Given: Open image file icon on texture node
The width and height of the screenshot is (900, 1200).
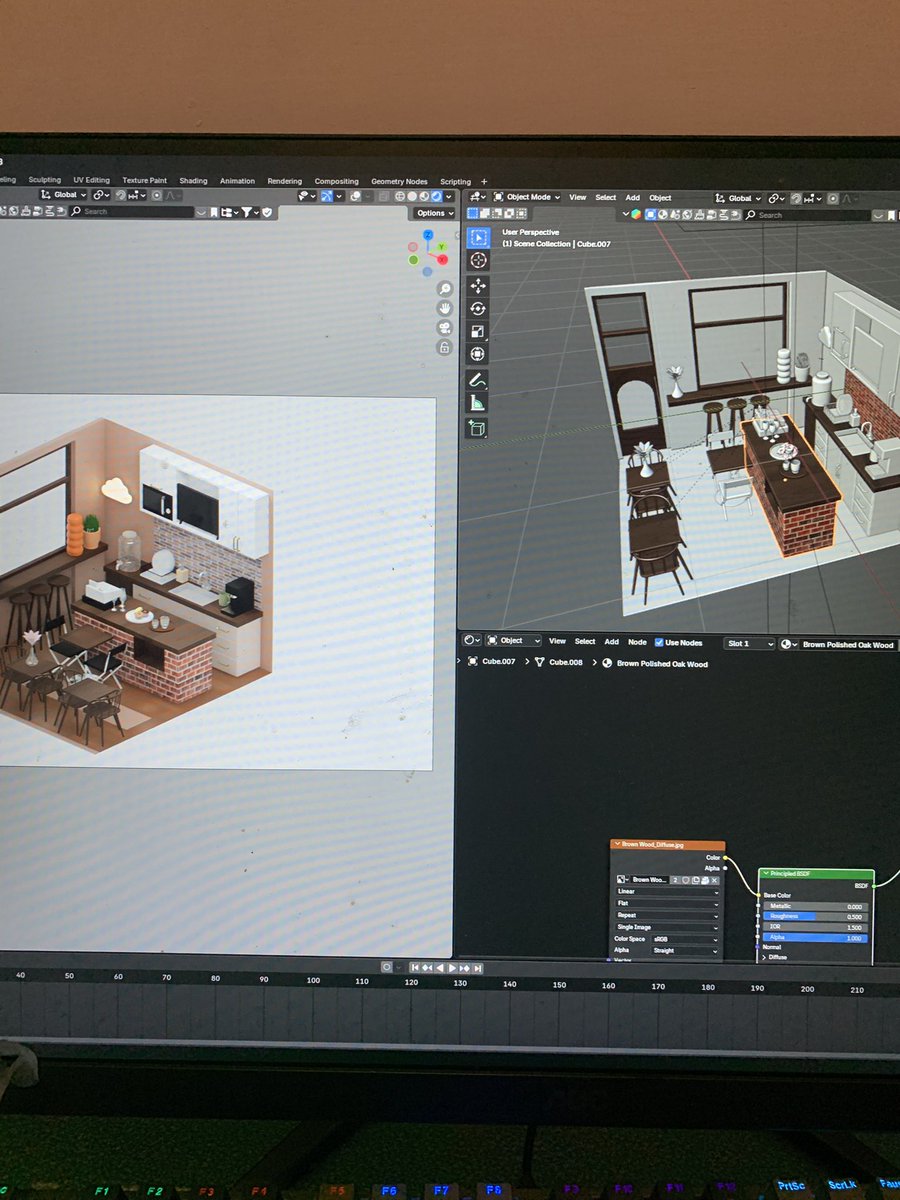Looking at the screenshot, I should (x=704, y=880).
